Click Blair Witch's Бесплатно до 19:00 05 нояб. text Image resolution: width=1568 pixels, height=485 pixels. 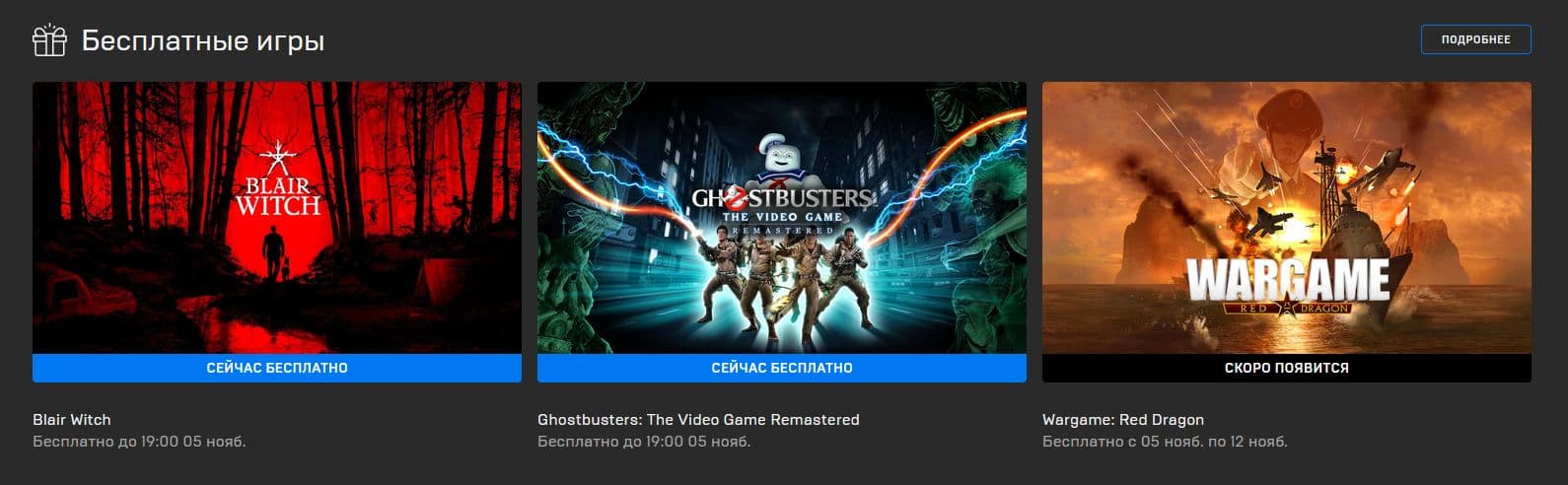[x=139, y=442]
